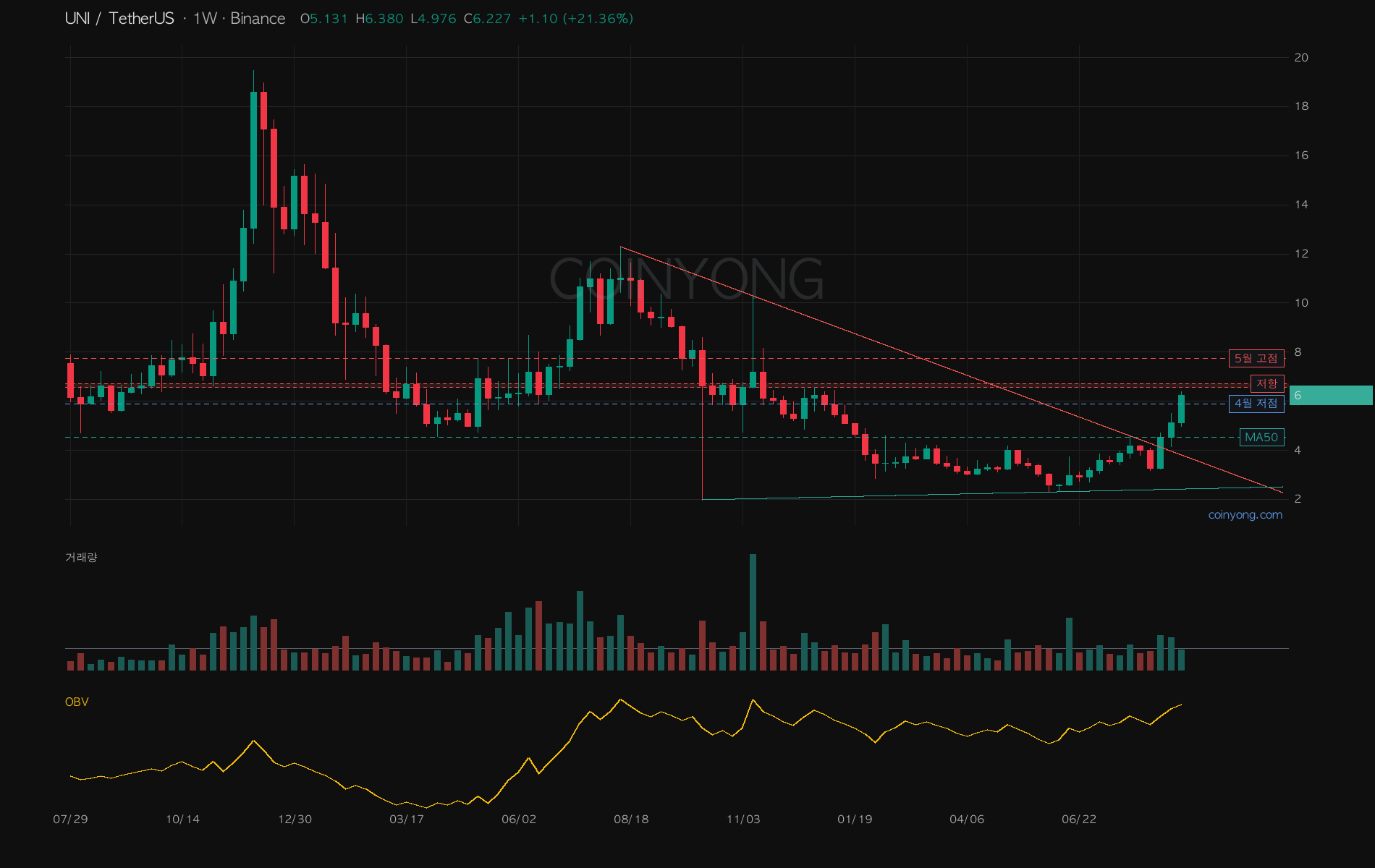The height and width of the screenshot is (868, 1375).
Task: Click the low price value 4.976
Action: coord(437,19)
